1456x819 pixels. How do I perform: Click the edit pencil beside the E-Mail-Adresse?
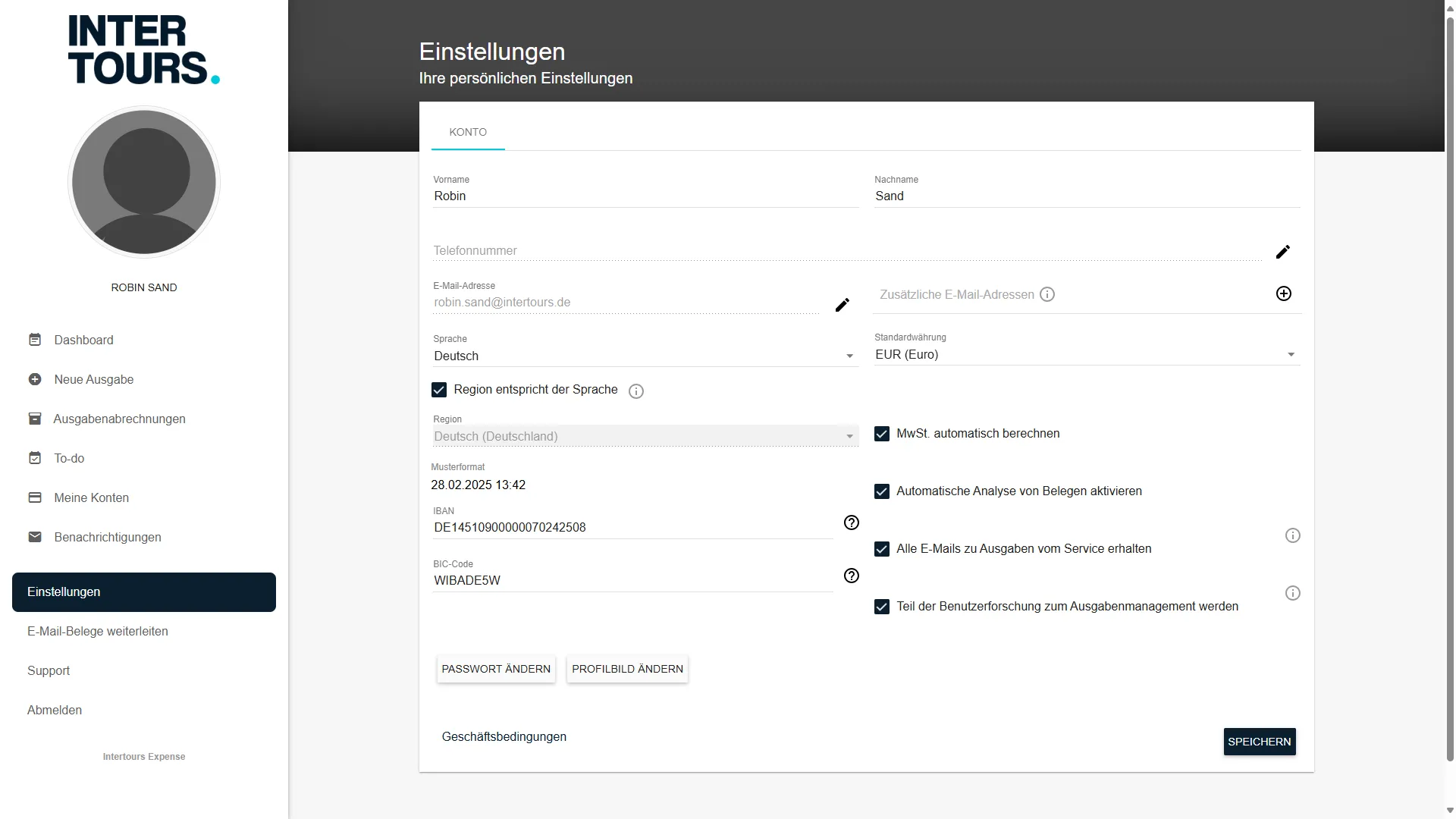(x=842, y=305)
